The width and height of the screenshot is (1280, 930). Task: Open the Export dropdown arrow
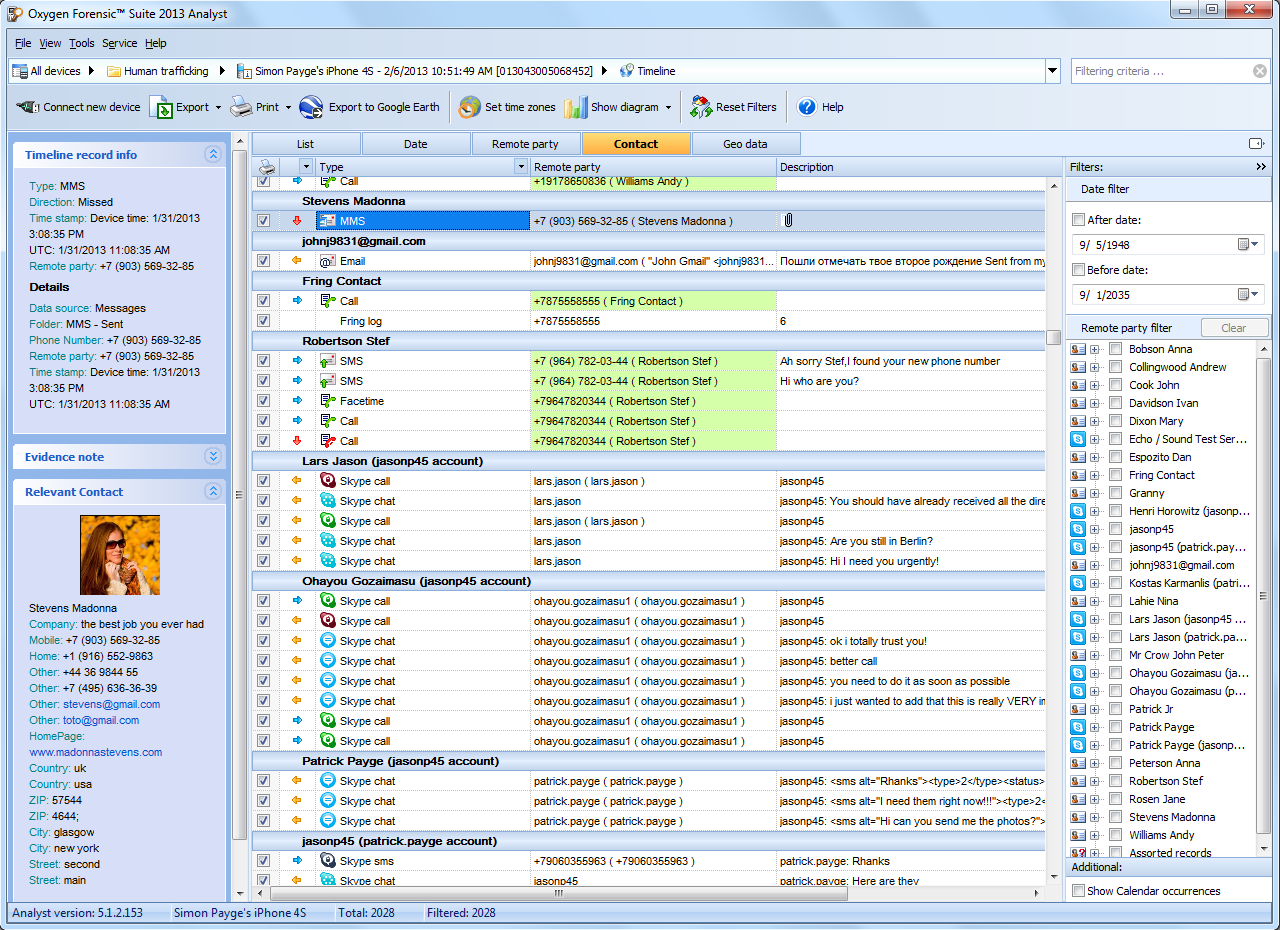coord(218,108)
